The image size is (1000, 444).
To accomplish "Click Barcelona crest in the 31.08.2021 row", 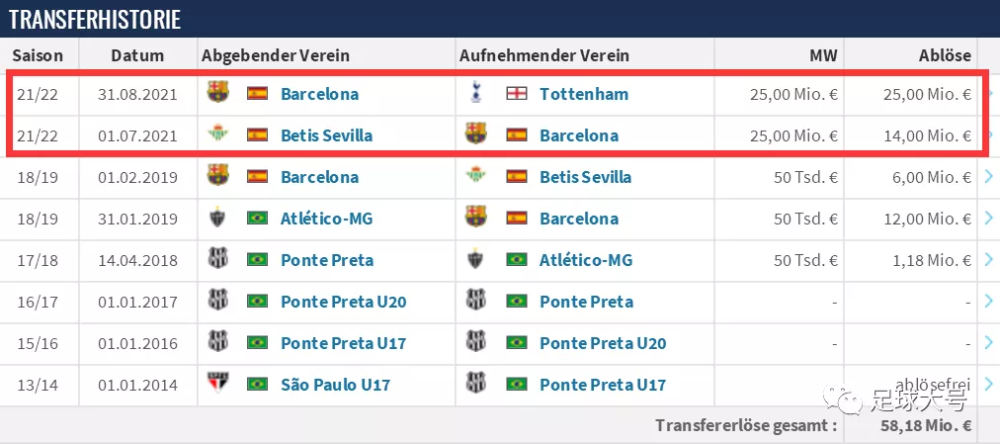I will (x=218, y=93).
